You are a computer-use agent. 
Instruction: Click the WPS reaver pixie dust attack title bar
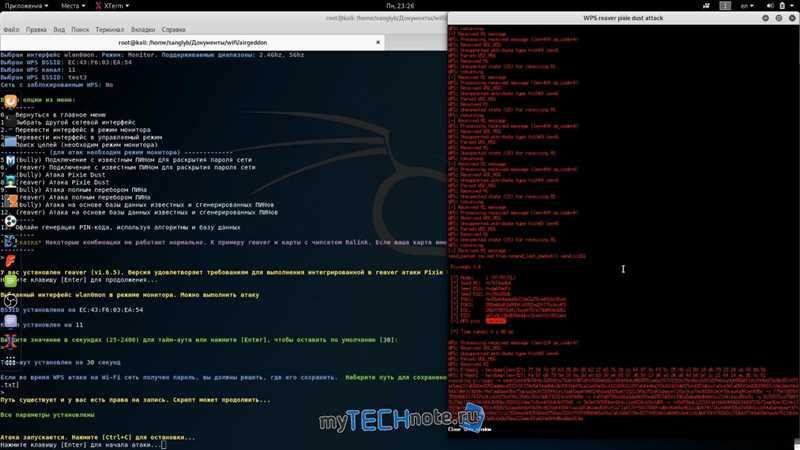point(623,18)
